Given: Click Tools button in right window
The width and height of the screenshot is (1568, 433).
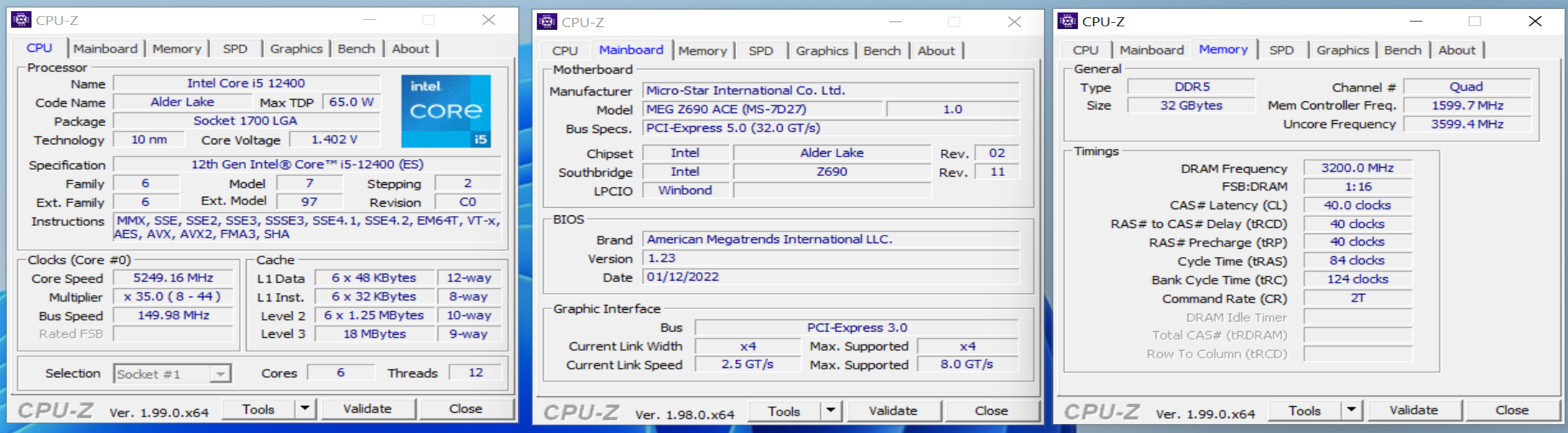Looking at the screenshot, I should pyautogui.click(x=1304, y=410).
